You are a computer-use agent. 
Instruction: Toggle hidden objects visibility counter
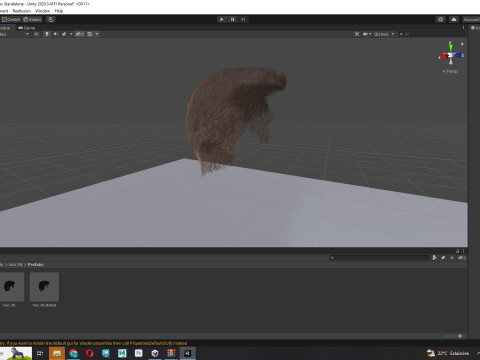pos(80,34)
